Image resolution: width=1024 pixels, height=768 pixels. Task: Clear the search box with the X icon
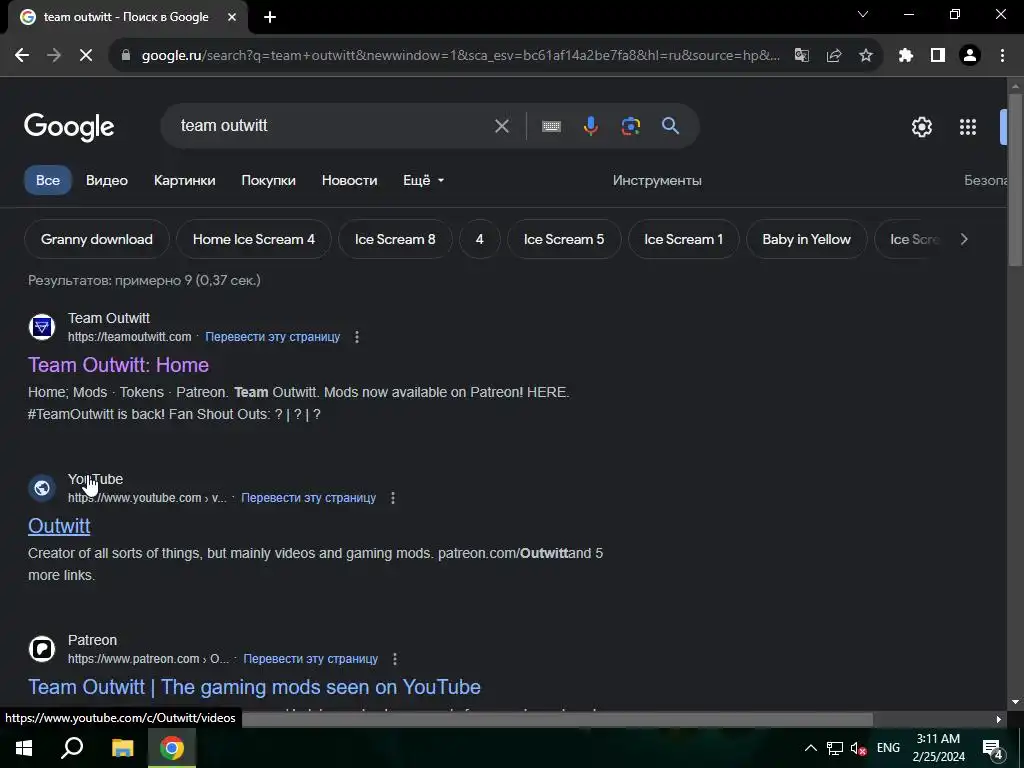point(502,126)
